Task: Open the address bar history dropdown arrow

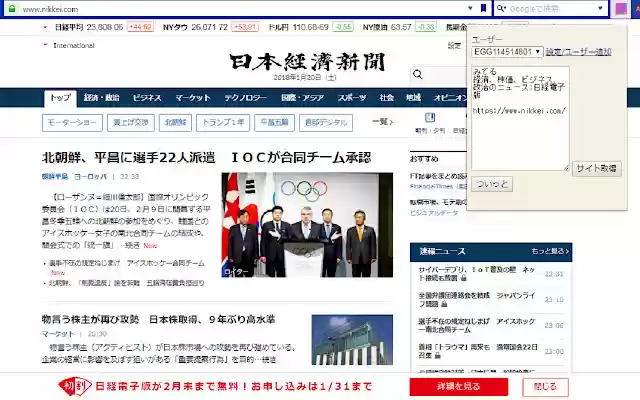Action: 470,8
